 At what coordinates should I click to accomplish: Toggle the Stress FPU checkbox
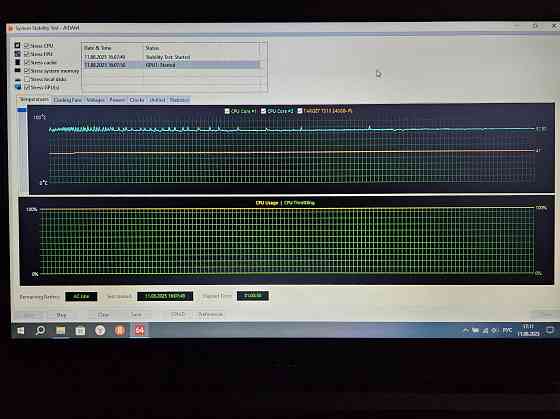click(26, 54)
